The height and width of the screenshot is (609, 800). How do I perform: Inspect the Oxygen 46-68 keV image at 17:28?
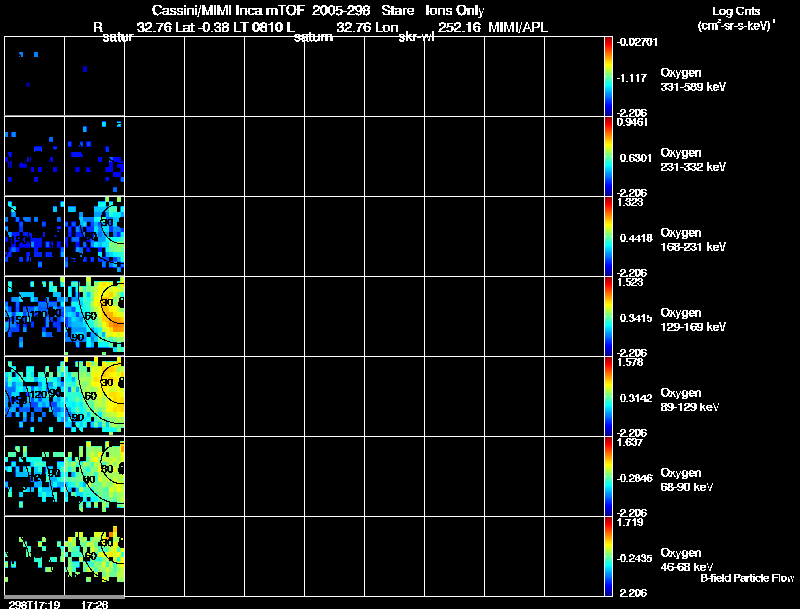coord(94,556)
